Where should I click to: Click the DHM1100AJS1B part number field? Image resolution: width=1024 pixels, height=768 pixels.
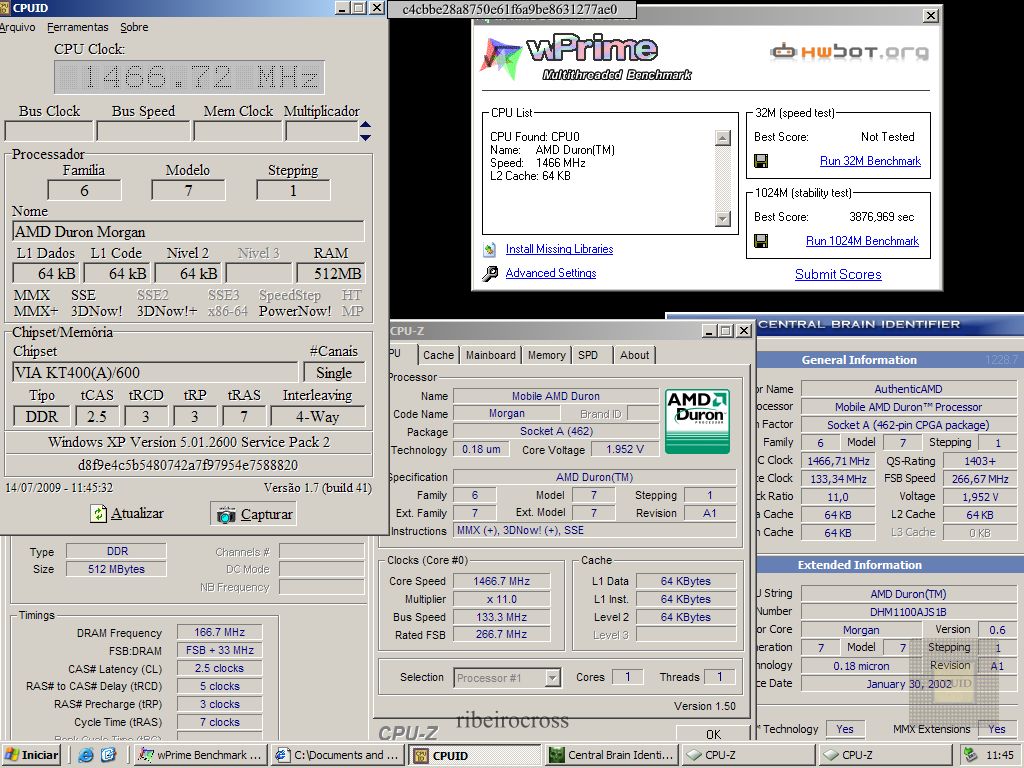908,612
